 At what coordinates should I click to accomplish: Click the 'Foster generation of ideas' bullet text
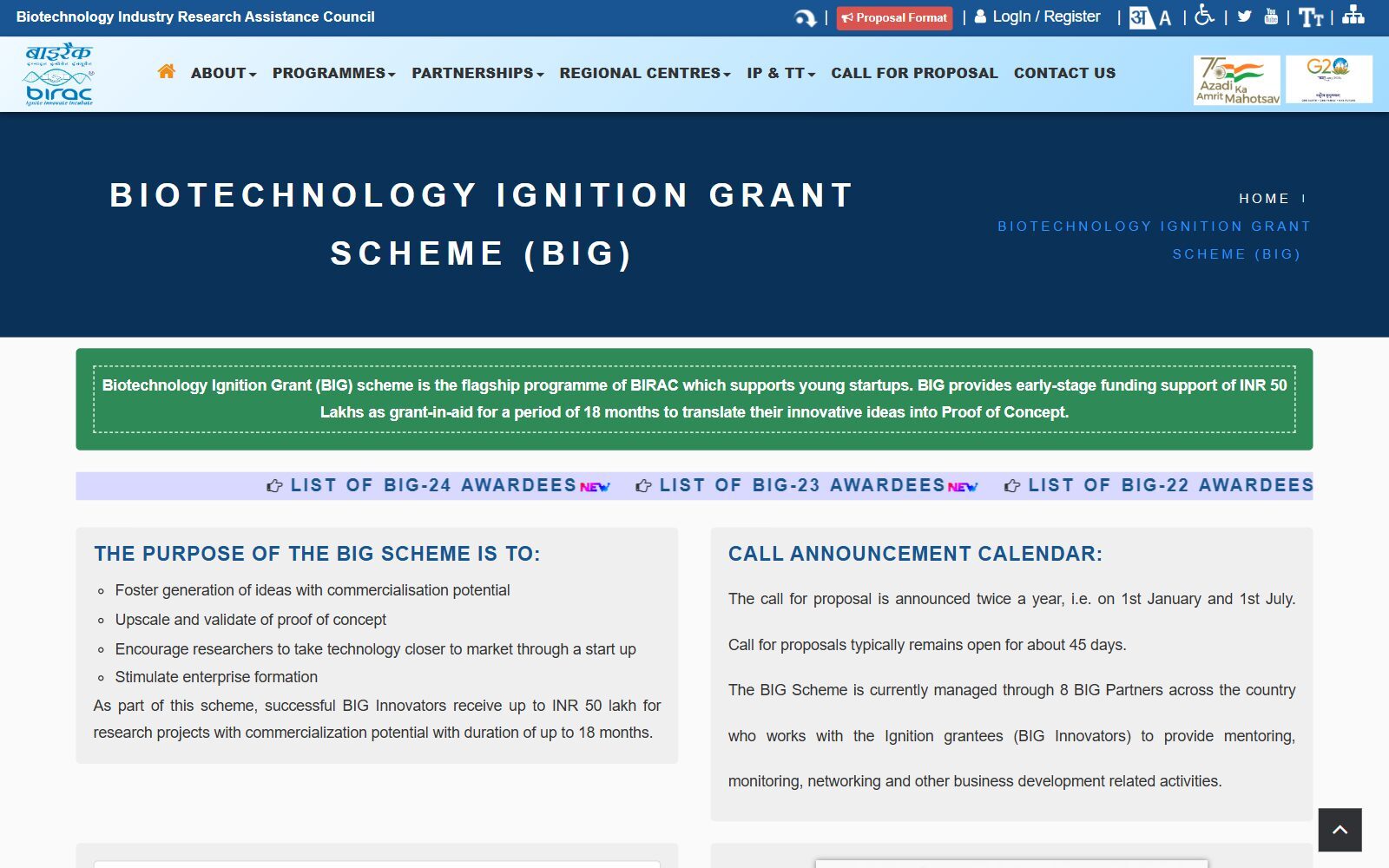[x=313, y=590]
